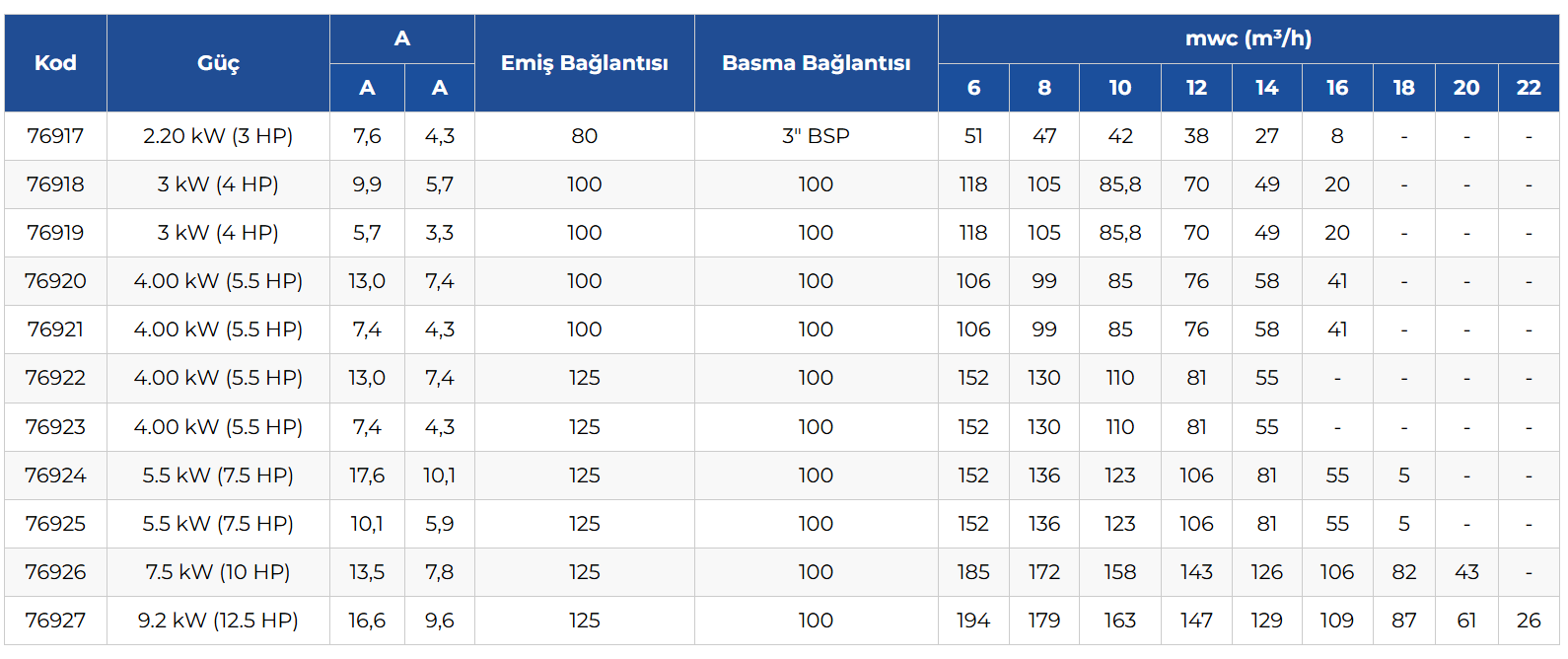Screen dimensions: 1568x659
Task: Select the row code 76924
Action: pyautogui.click(x=55, y=476)
